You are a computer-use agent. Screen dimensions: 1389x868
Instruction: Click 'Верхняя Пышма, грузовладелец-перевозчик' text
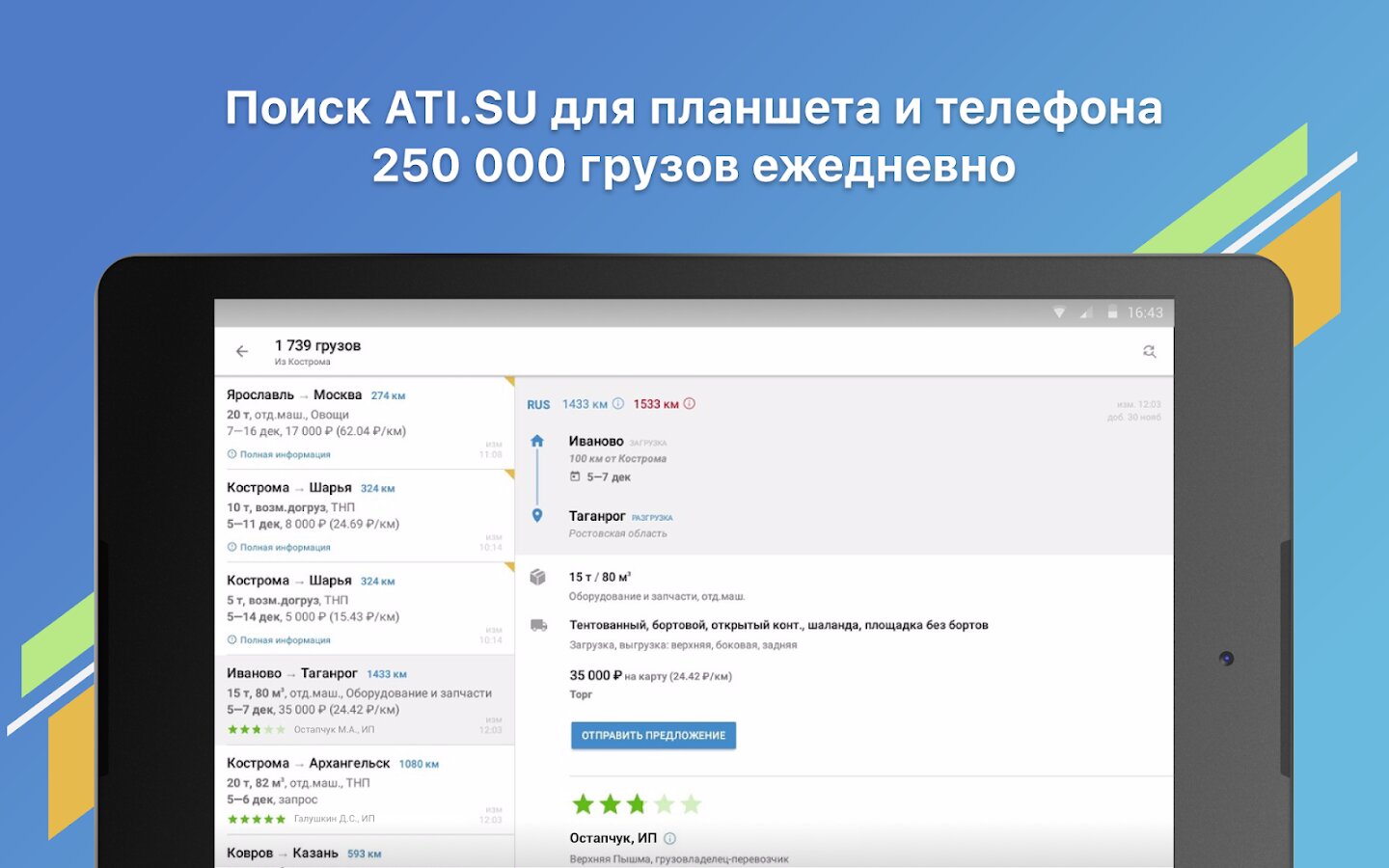pos(679,859)
